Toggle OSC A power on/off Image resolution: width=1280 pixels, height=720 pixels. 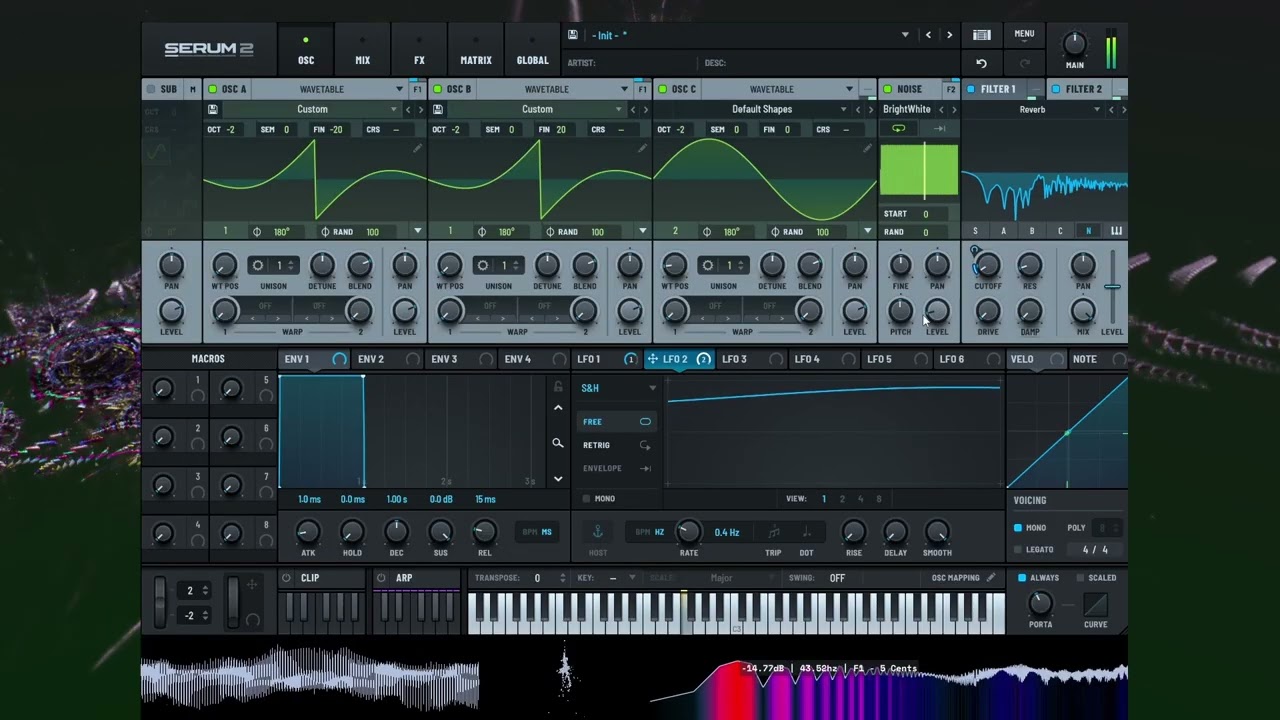(x=212, y=89)
